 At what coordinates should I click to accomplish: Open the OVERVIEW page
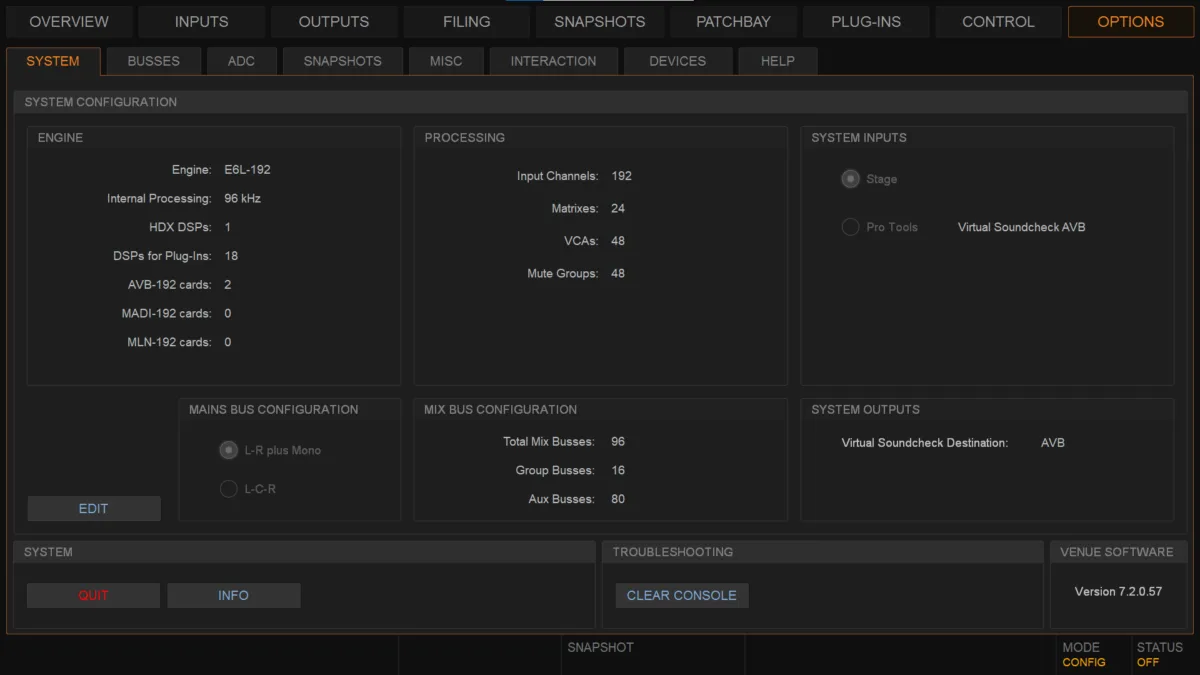(x=69, y=21)
